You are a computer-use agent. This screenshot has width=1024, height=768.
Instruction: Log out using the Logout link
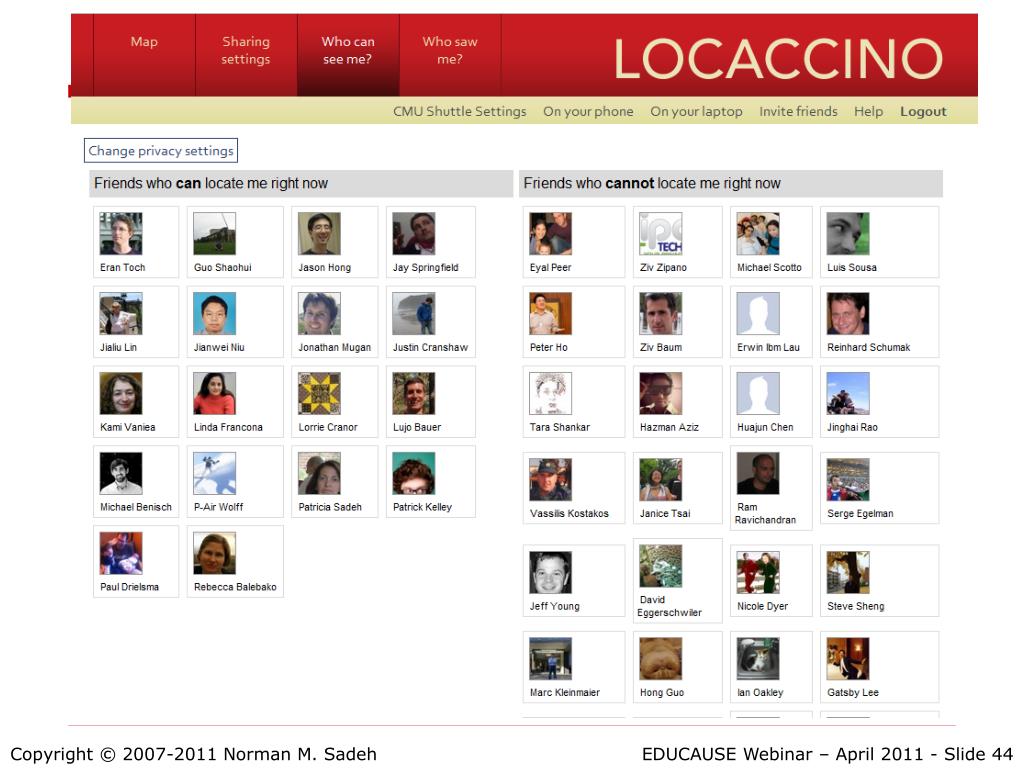tap(923, 112)
